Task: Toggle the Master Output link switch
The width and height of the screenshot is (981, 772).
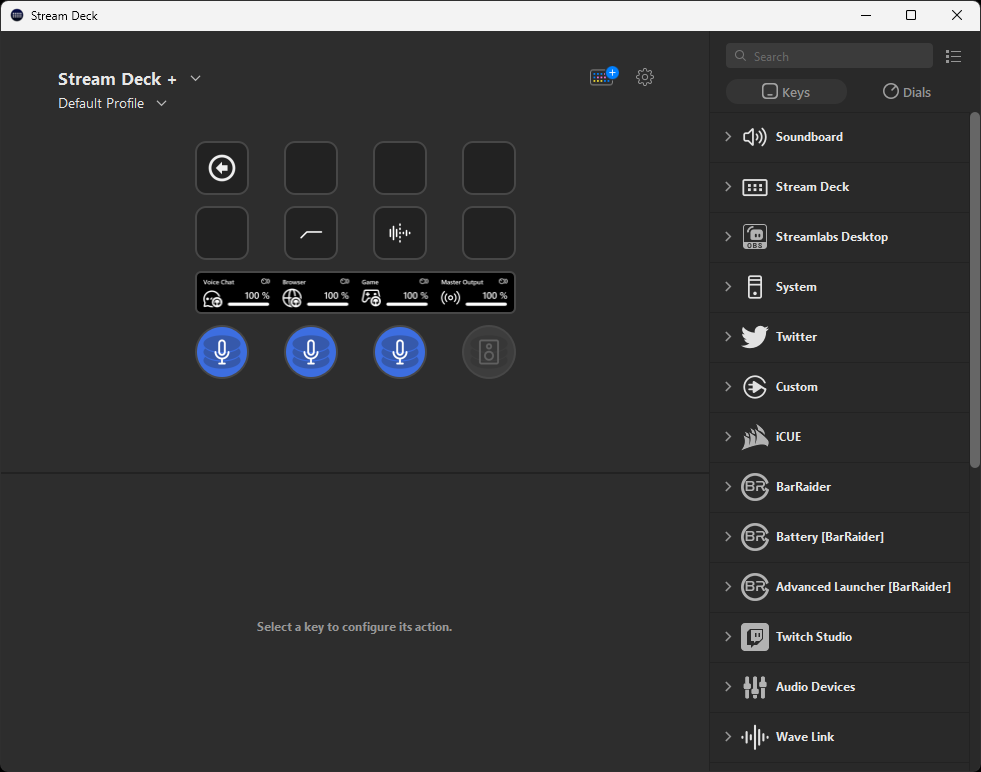Action: 503,282
